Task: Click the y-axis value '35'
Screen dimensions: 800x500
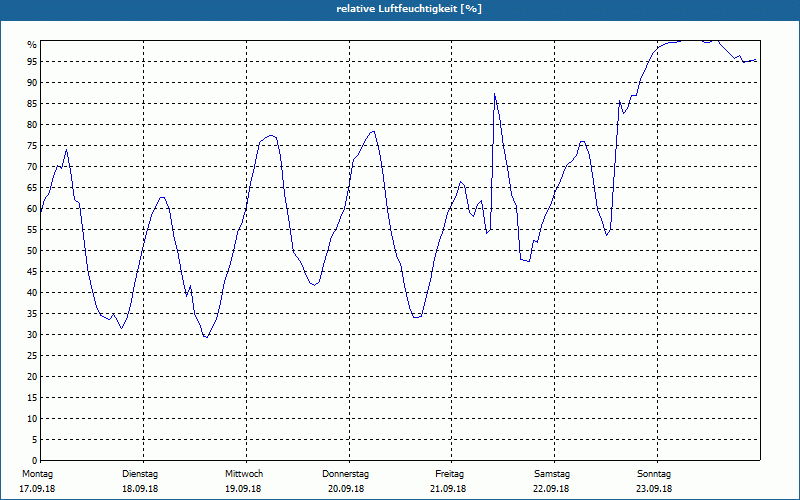Action: click(32, 314)
